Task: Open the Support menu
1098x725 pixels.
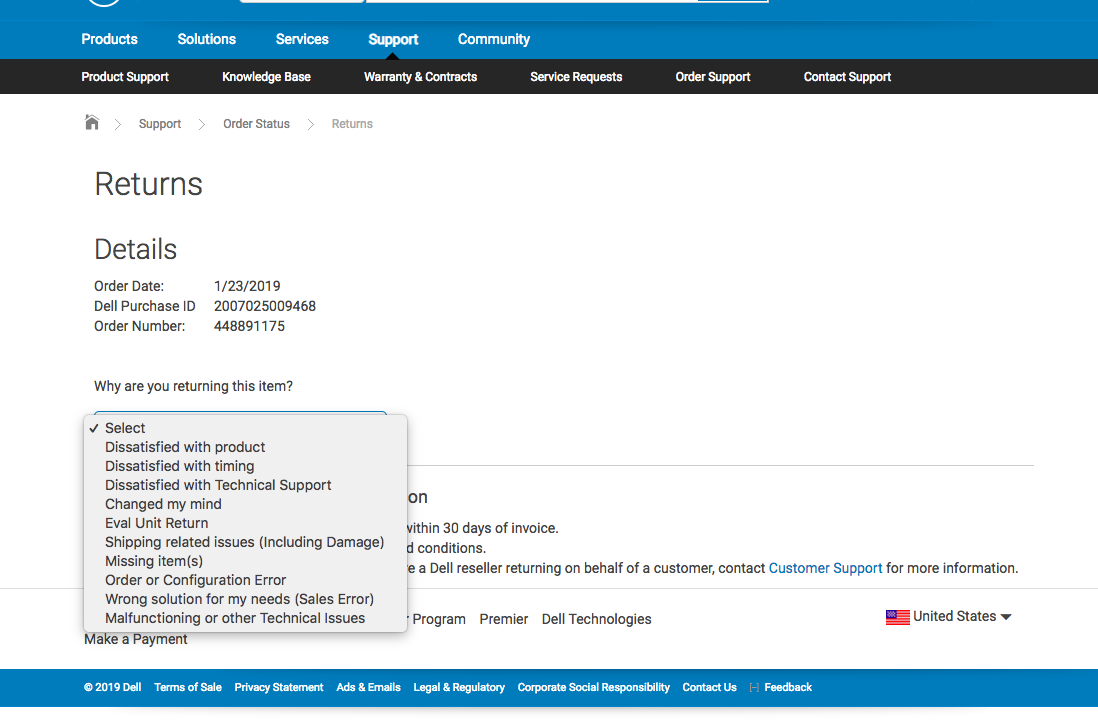Action: 392,39
